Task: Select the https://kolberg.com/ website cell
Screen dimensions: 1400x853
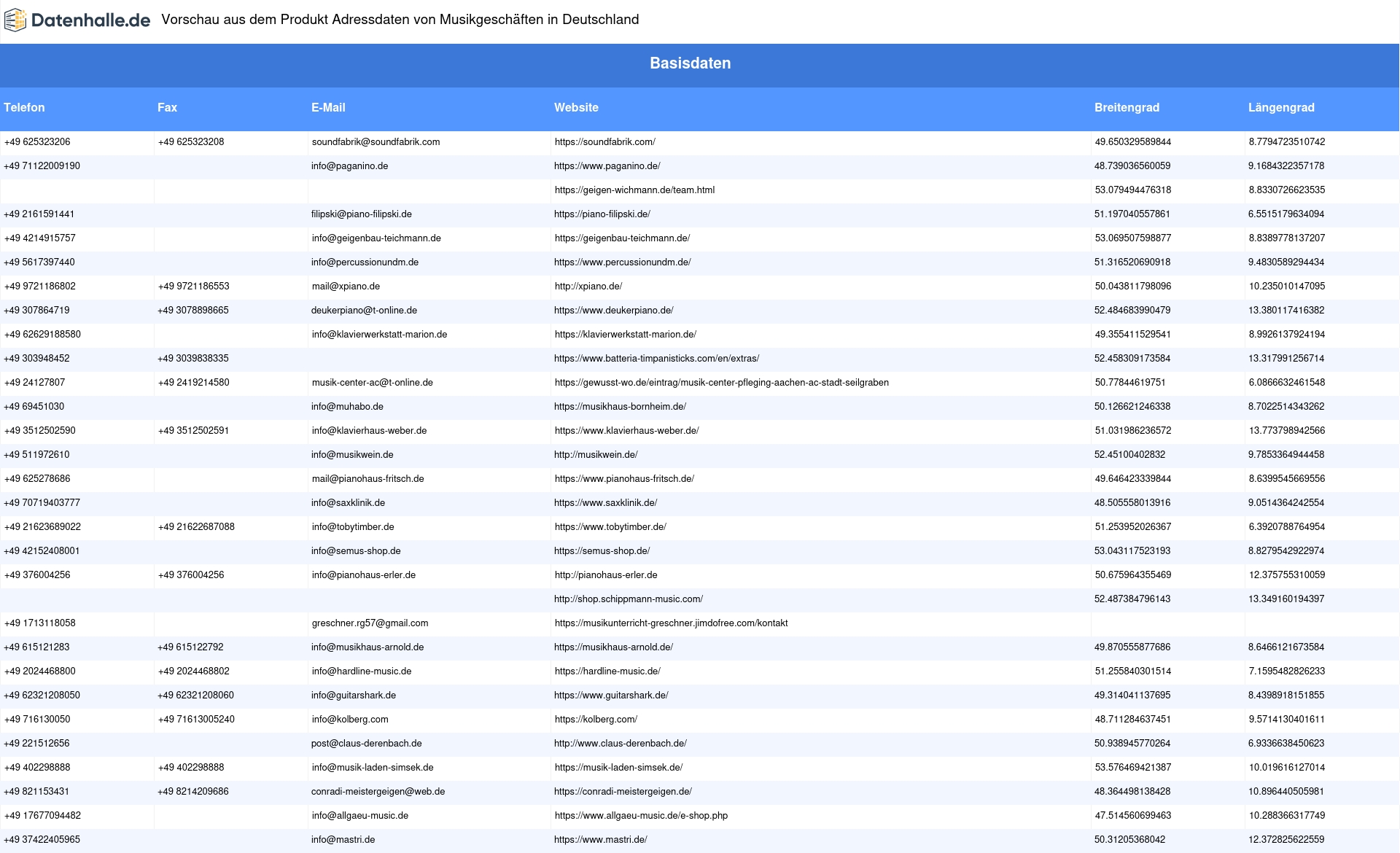Action: (596, 720)
